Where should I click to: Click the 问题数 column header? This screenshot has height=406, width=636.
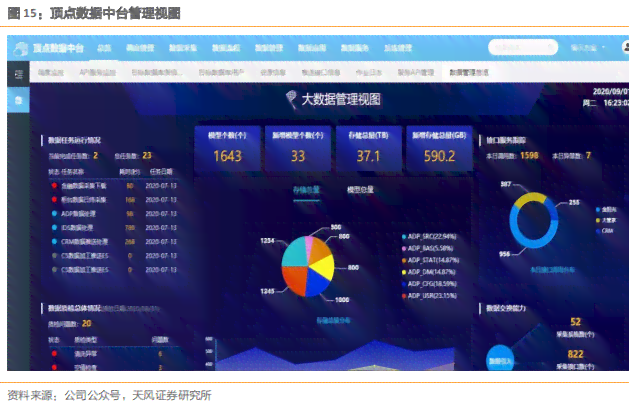160,340
